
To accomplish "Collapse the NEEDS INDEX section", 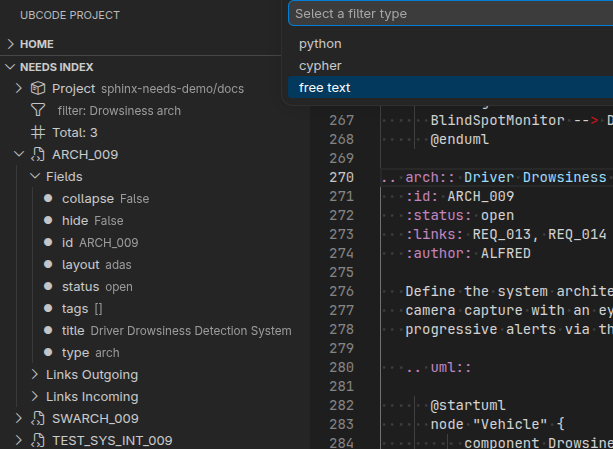I will pyautogui.click(x=11, y=67).
